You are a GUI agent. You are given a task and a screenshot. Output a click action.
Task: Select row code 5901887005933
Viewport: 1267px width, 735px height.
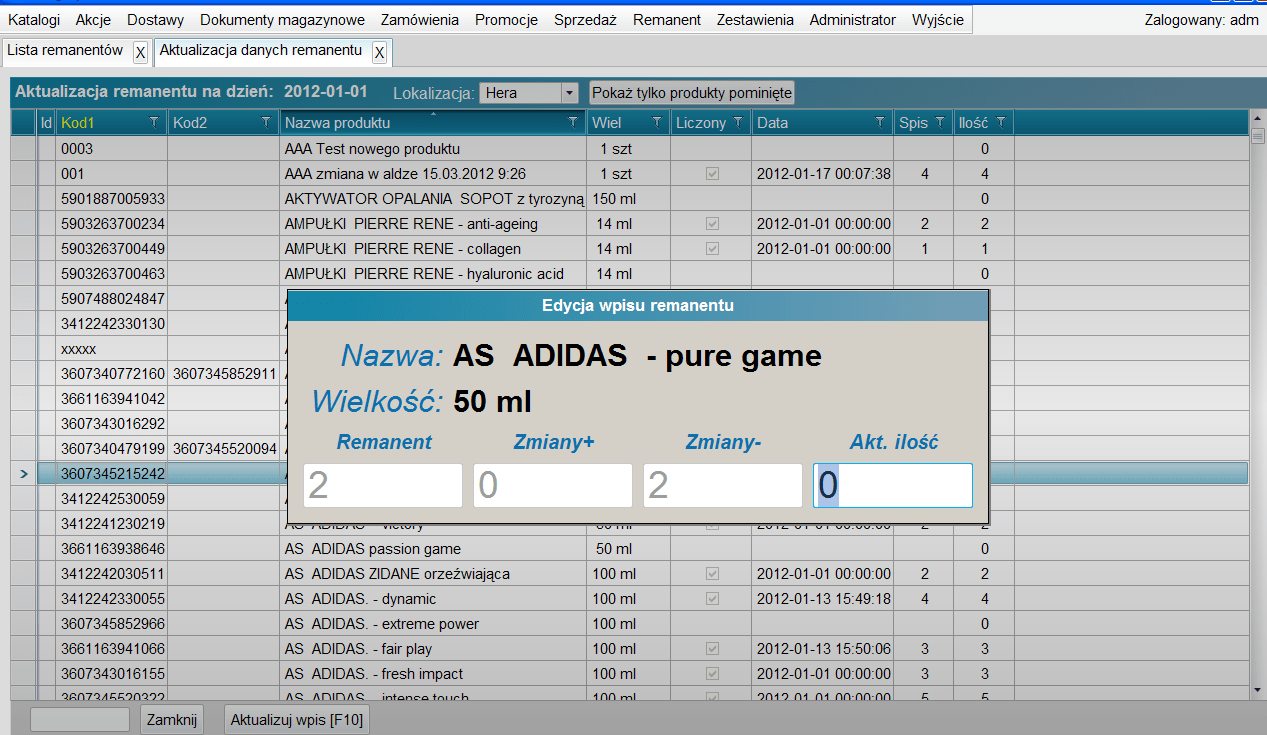pos(112,199)
